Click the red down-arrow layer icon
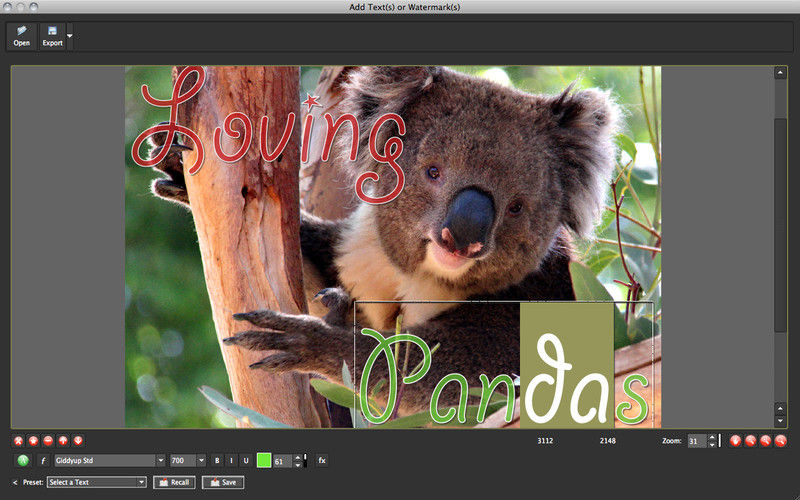 [78, 441]
